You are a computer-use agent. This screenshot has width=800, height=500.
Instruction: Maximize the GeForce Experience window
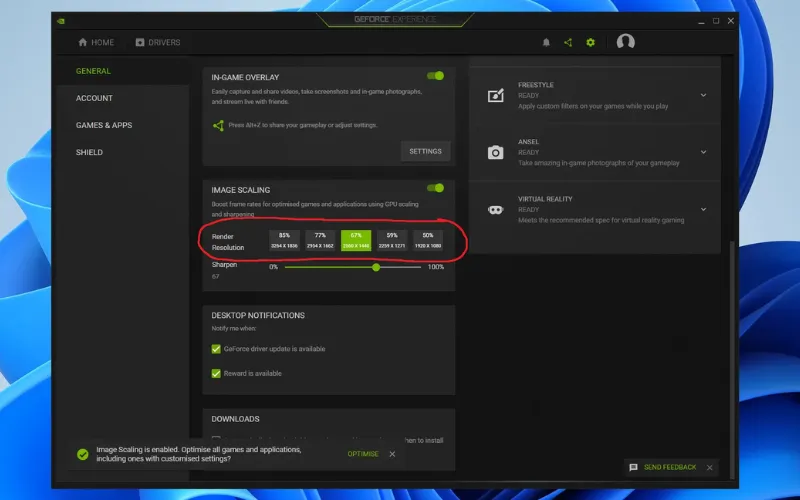click(x=716, y=21)
